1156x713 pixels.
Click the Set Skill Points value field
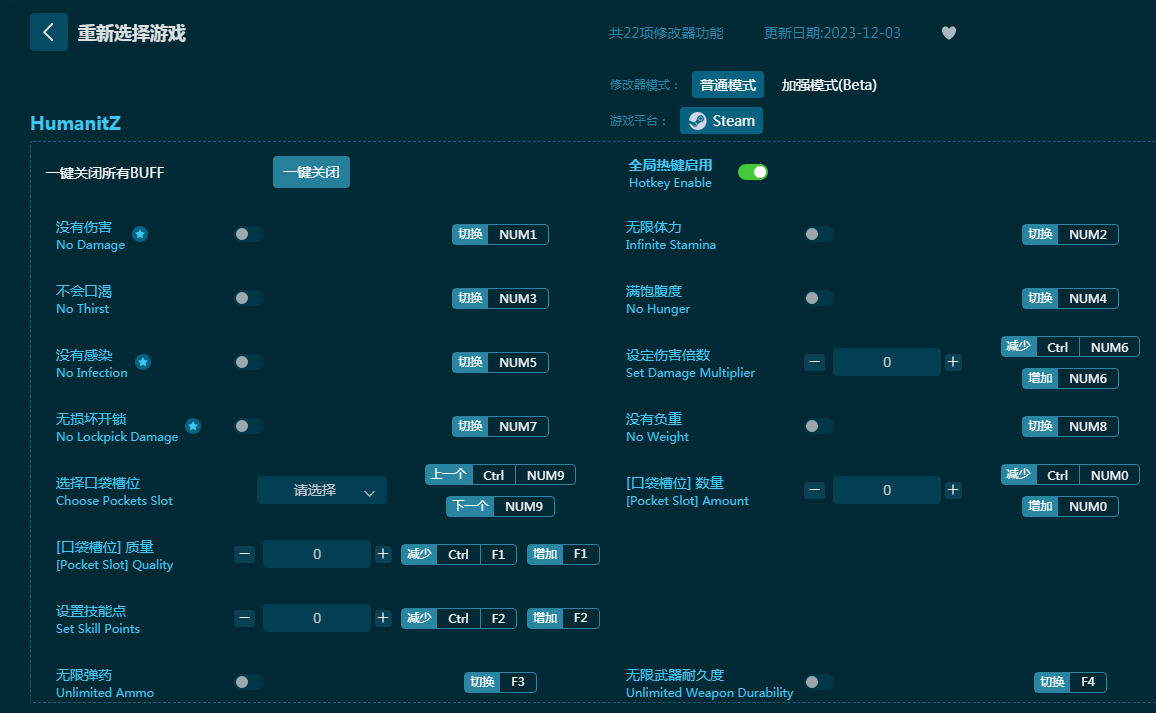coord(317,619)
